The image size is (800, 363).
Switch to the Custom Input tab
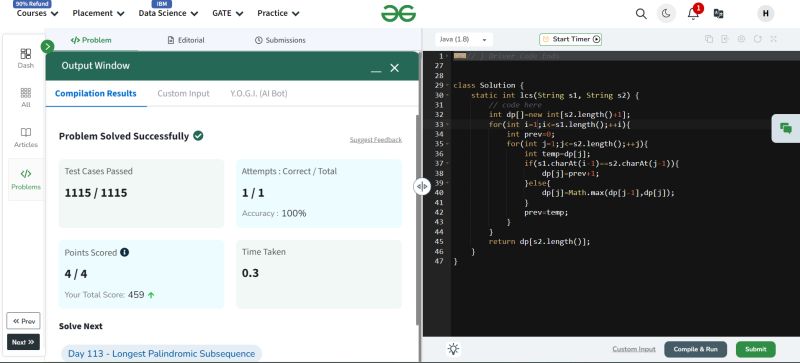(183, 93)
